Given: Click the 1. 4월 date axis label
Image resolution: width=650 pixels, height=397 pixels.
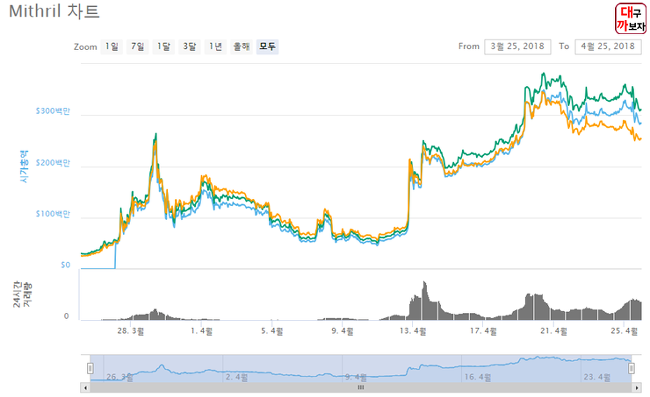Looking at the screenshot, I should pyautogui.click(x=202, y=331).
